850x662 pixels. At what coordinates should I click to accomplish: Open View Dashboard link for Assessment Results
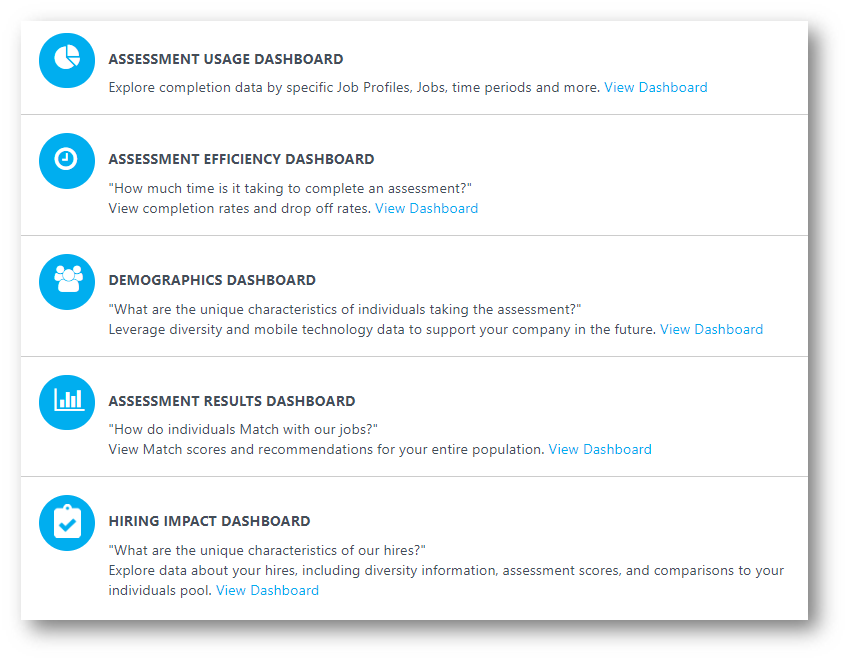pos(600,449)
